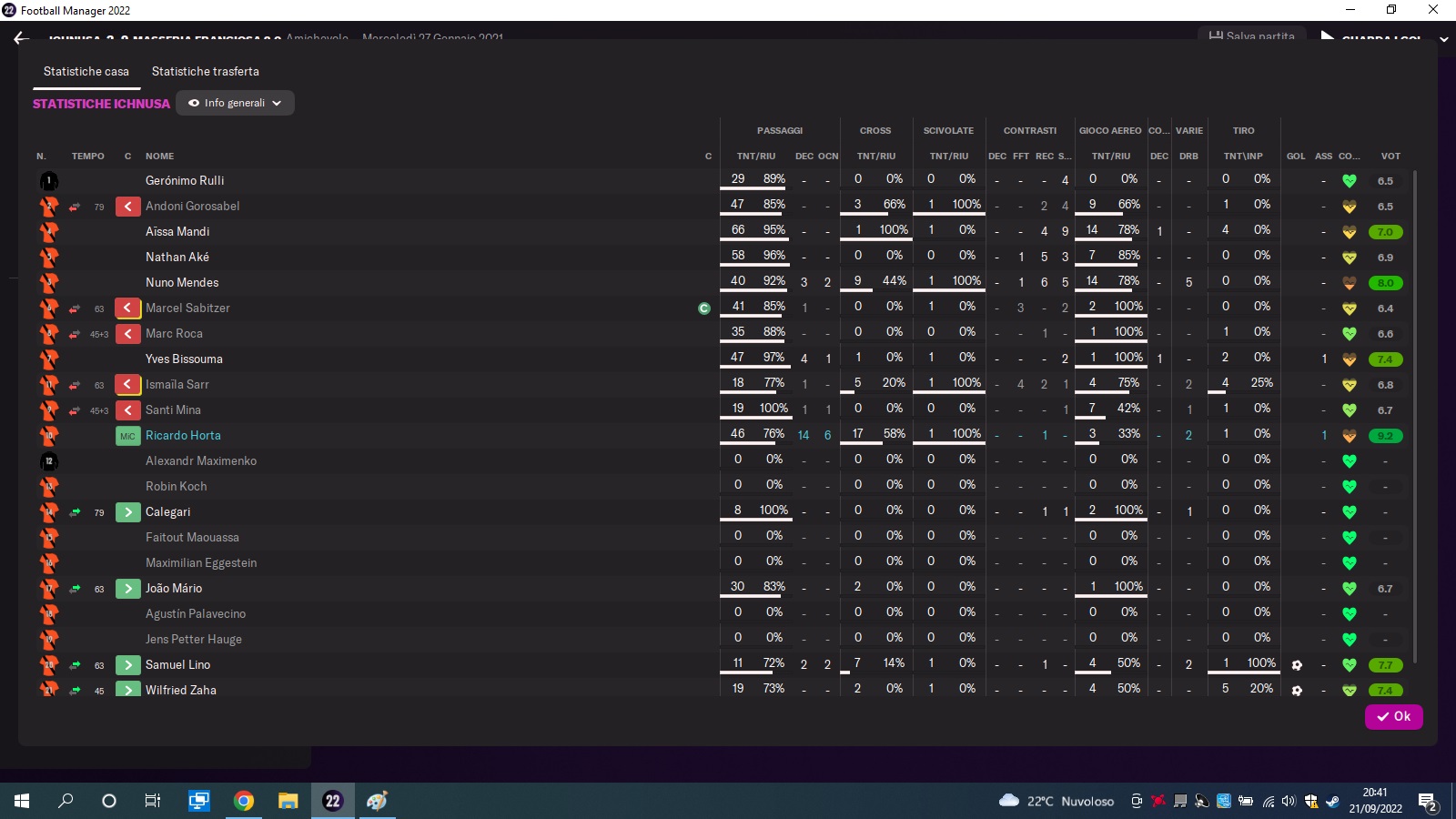Click Alexandr Maximenko's goalkeeper shirt icon

(x=49, y=461)
